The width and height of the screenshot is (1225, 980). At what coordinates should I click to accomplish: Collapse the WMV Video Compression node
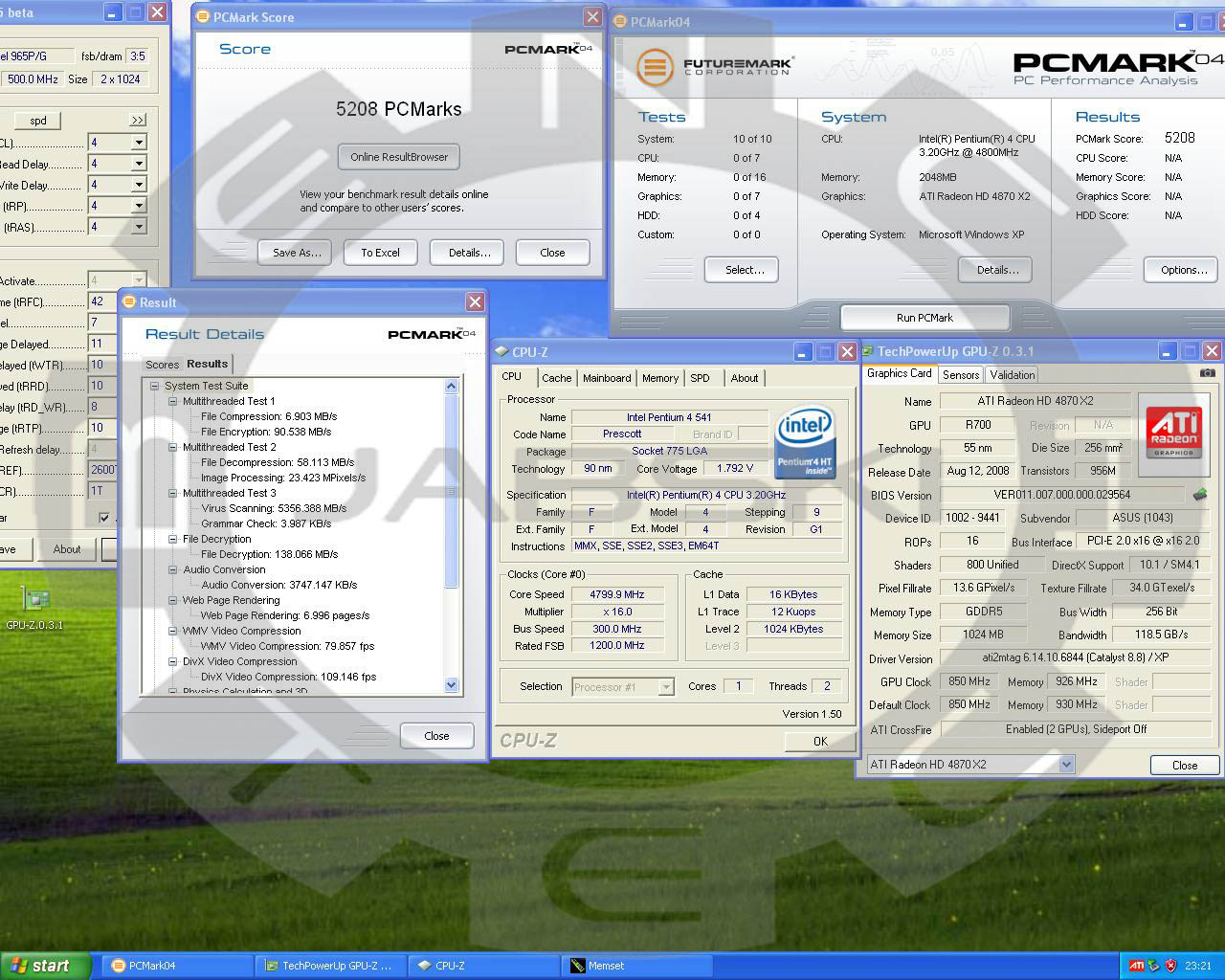[x=173, y=631]
